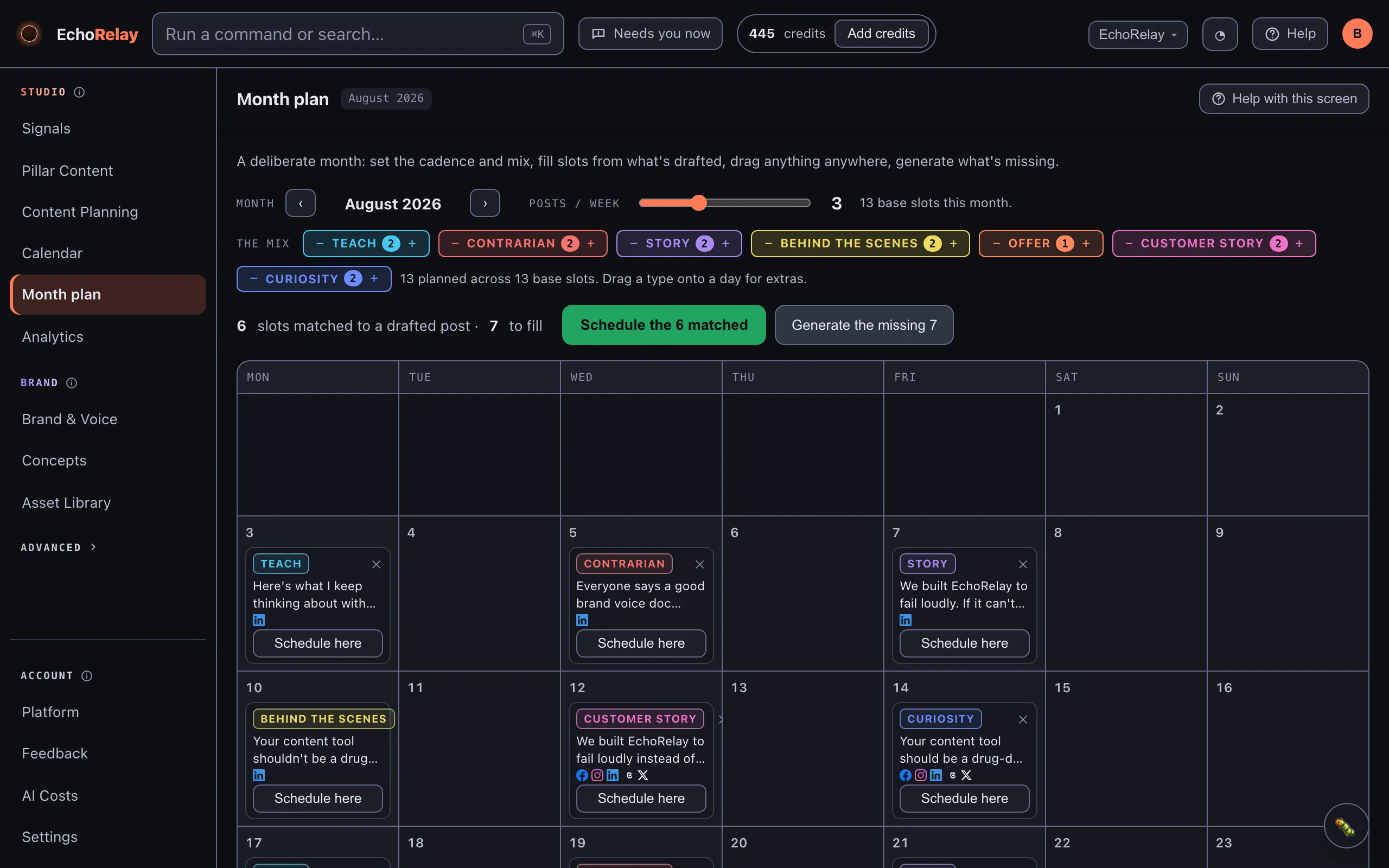This screenshot has width=1389, height=868.
Task: Click Generate the missing 7 button
Action: pos(864,325)
